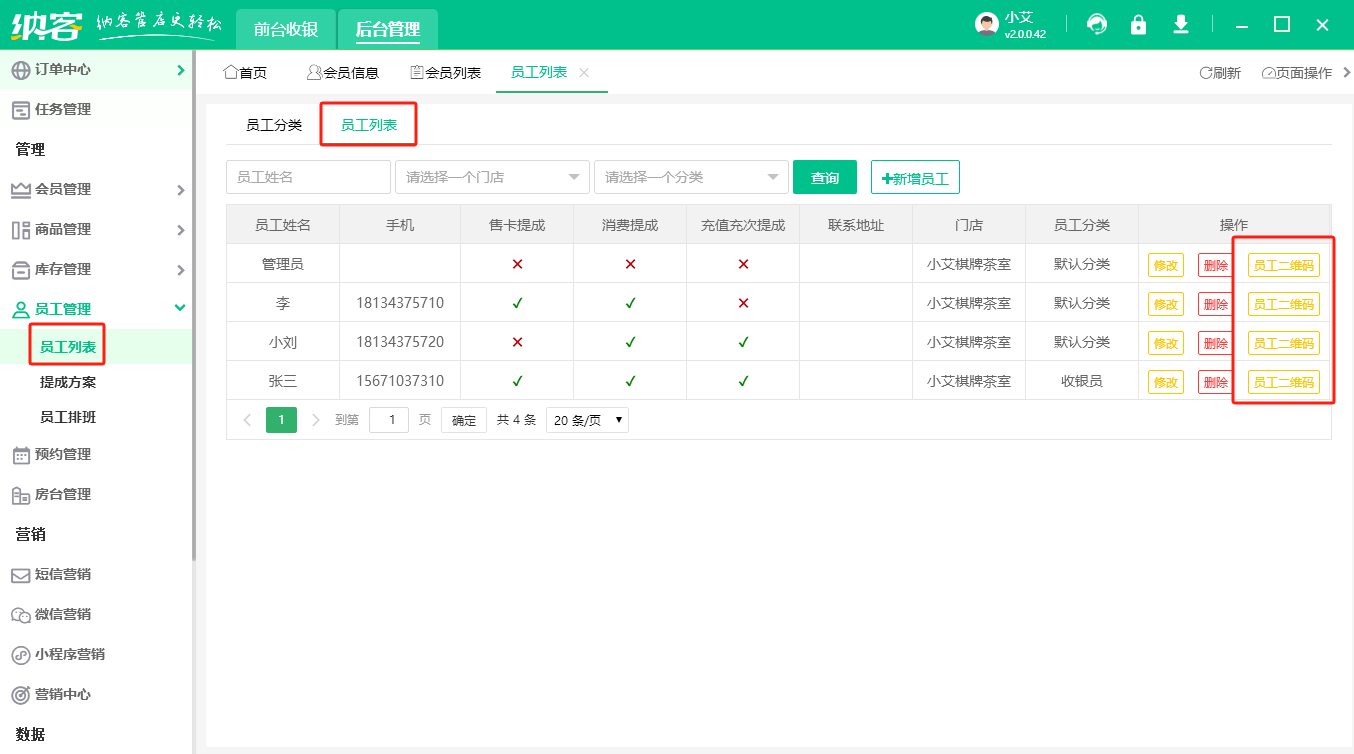
Task: Collapse the 员工管理 sidebar section
Action: point(180,309)
